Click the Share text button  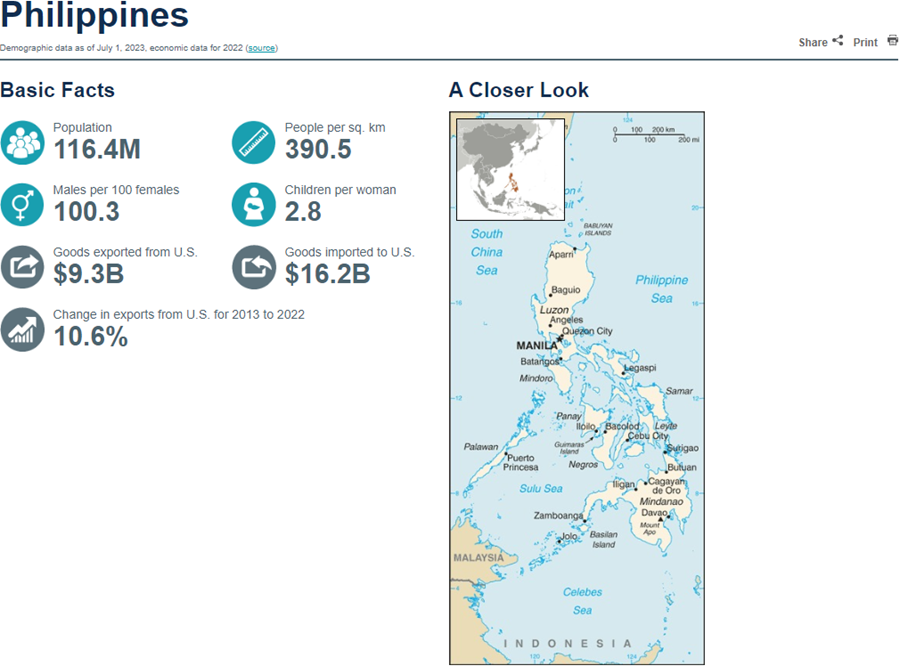pyautogui.click(x=813, y=42)
